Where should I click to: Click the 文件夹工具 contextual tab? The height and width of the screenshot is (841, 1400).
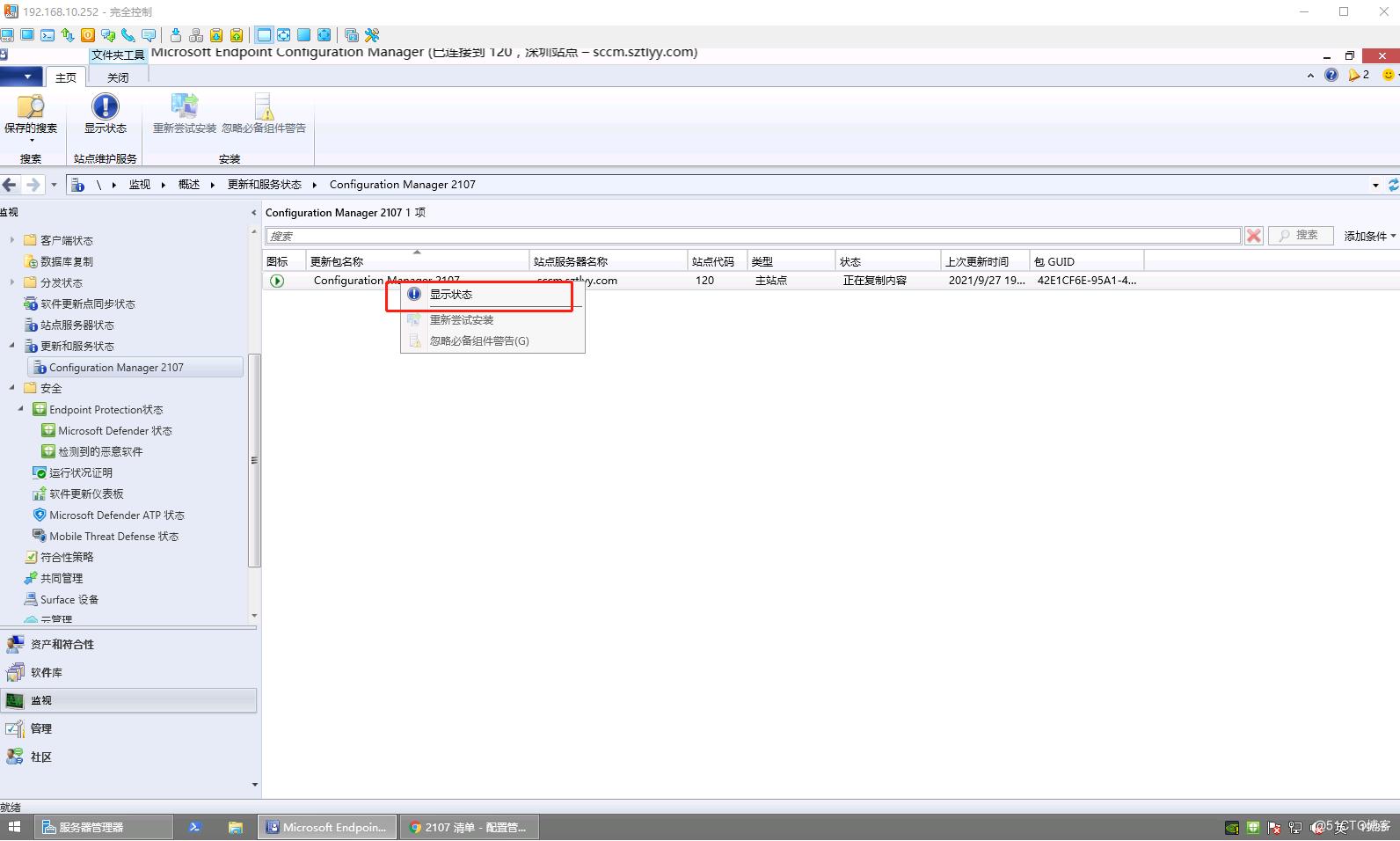pyautogui.click(x=118, y=55)
